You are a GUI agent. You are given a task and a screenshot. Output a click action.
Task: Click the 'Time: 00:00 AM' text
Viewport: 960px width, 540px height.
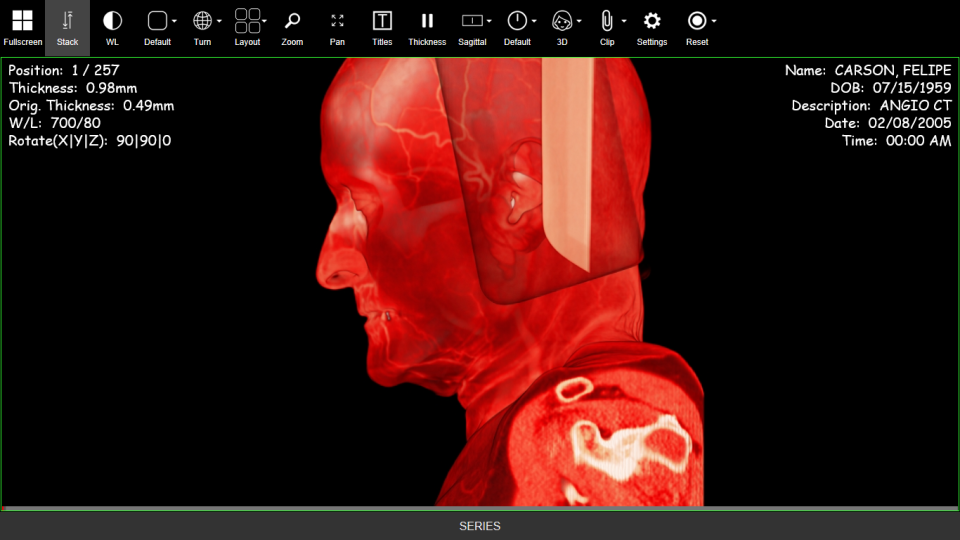pyautogui.click(x=896, y=141)
